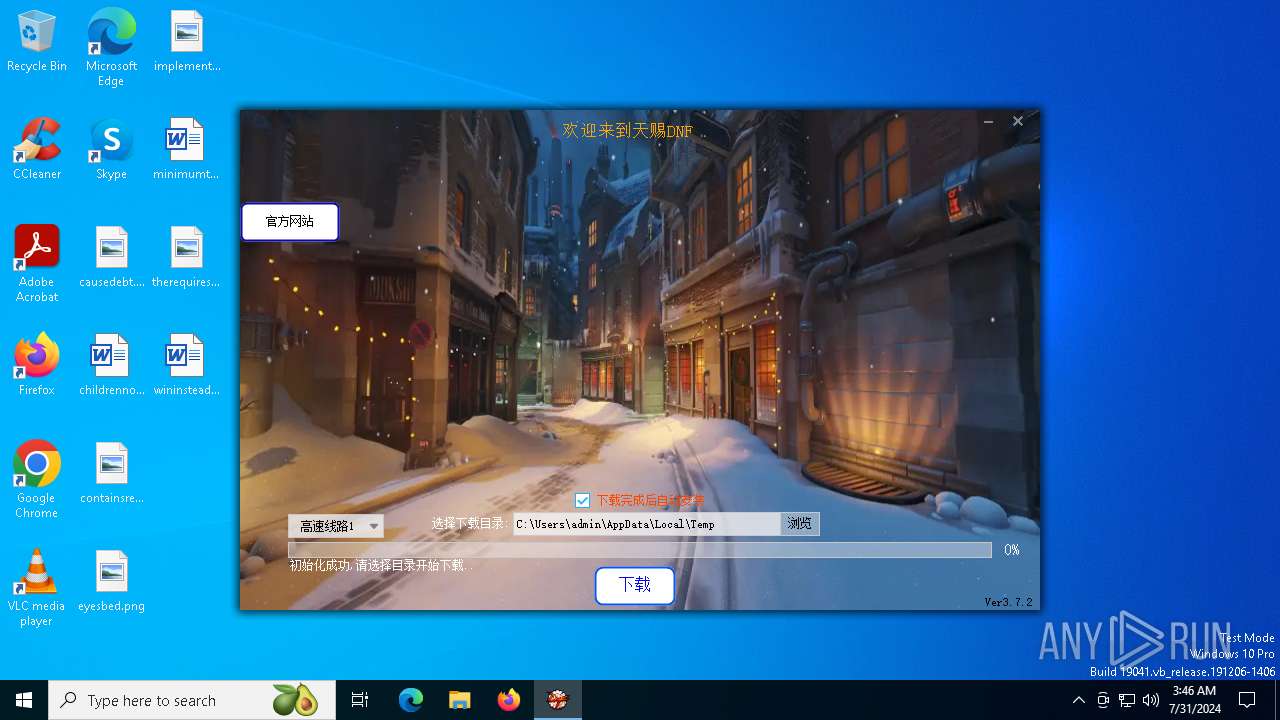Open the notification center
Screen dimensions: 1280x720
(x=1247, y=700)
